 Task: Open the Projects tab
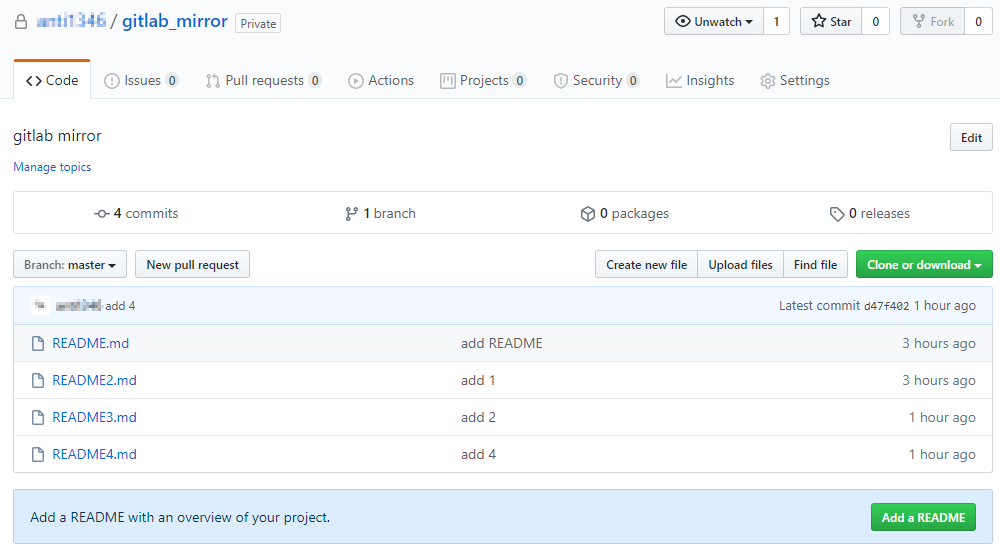[483, 80]
